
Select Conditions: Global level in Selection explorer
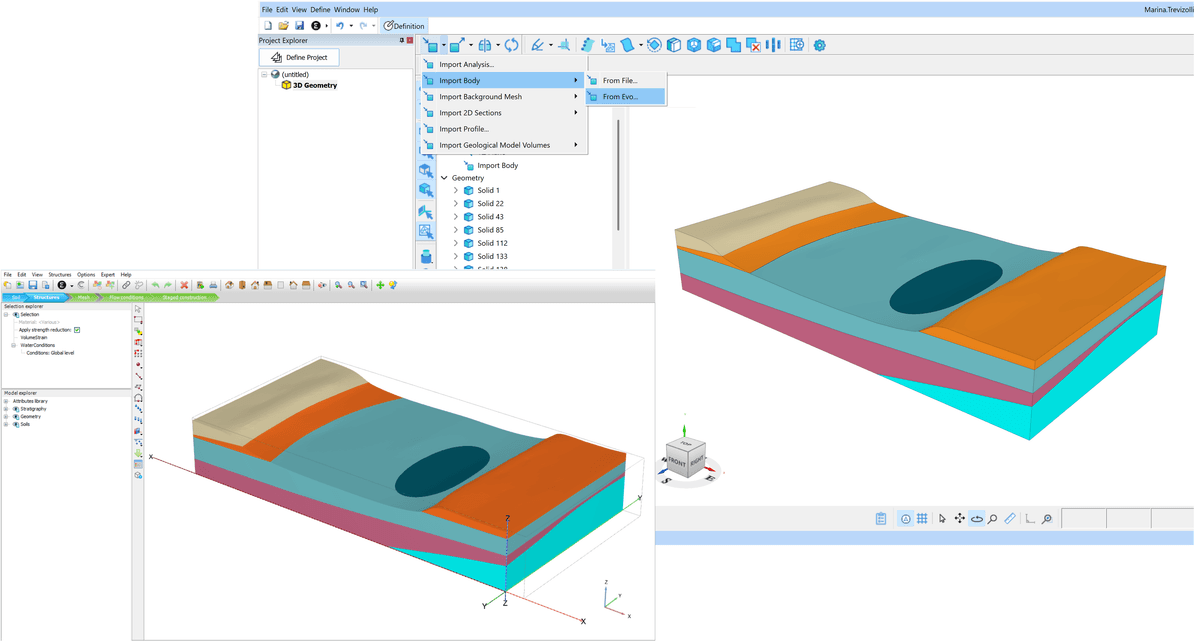point(50,353)
